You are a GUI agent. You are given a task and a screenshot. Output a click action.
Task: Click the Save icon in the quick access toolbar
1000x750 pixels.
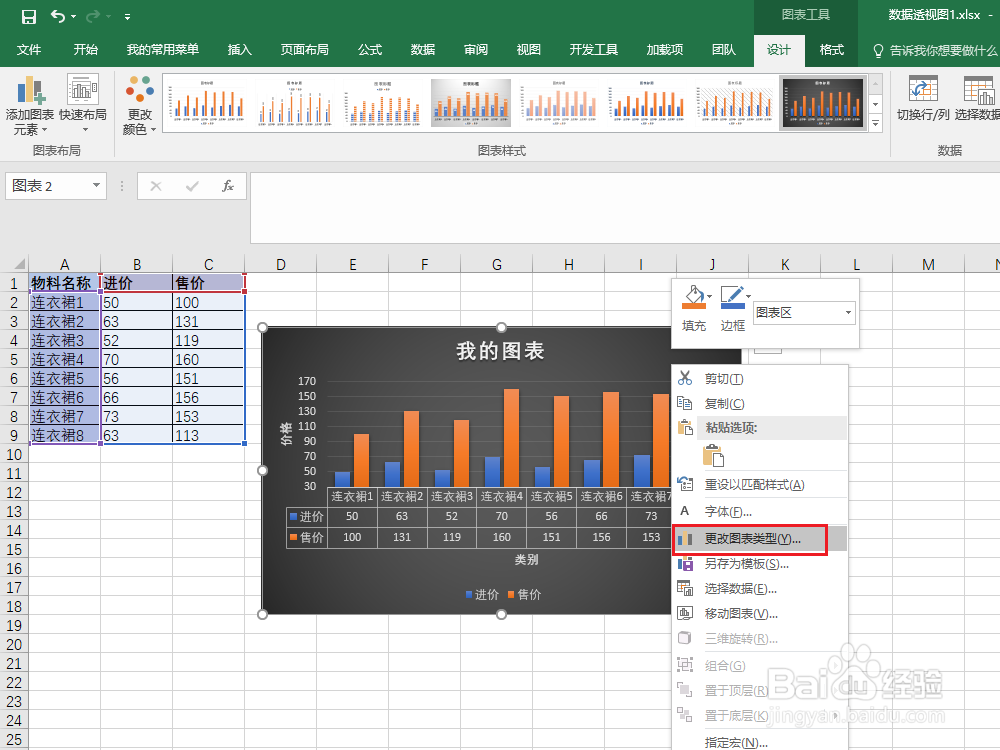[27, 16]
